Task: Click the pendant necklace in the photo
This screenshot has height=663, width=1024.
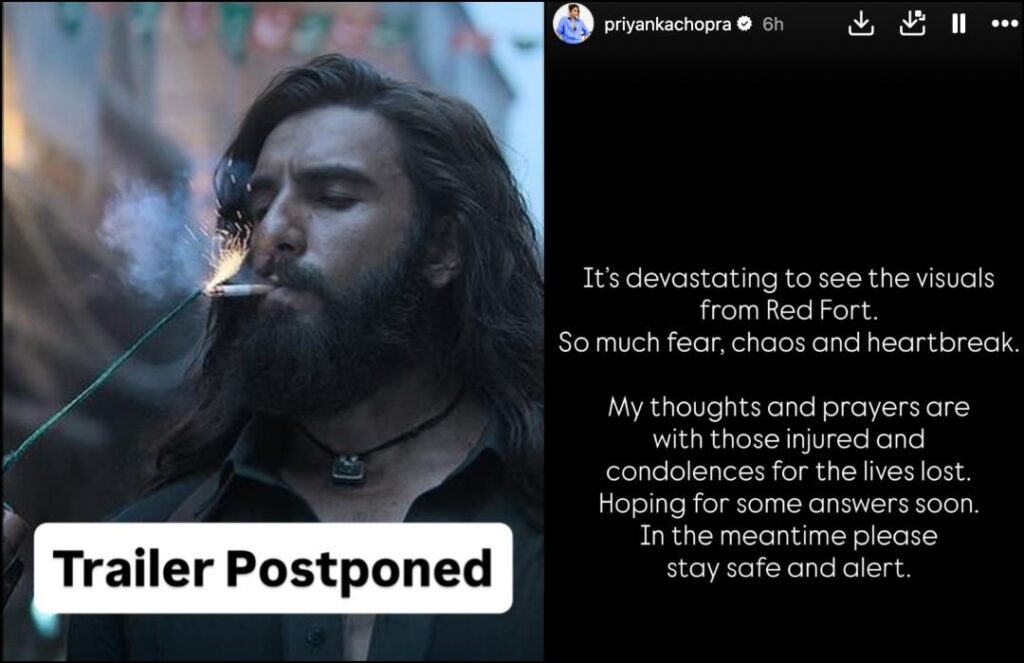Action: click(x=348, y=468)
